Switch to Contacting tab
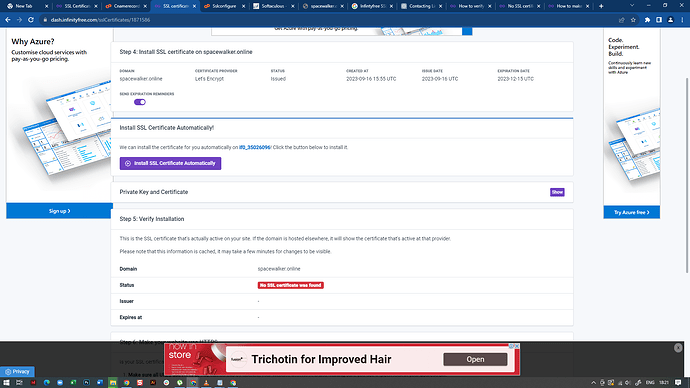The width and height of the screenshot is (690, 388). point(421,6)
